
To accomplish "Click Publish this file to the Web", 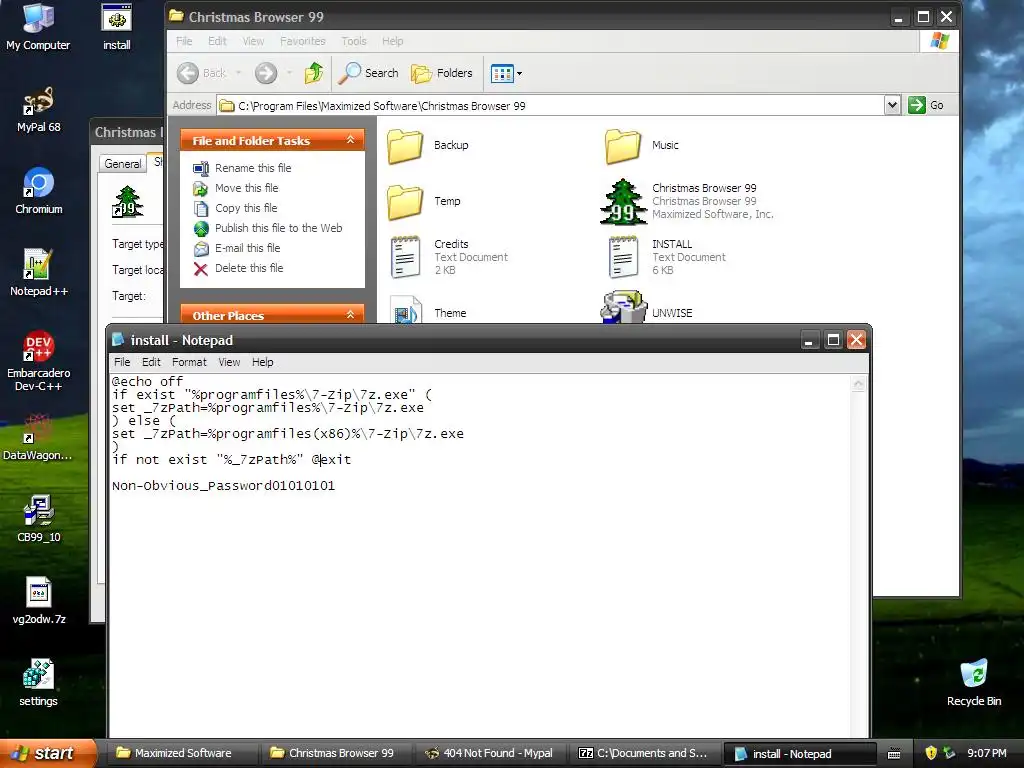I will 268,228.
